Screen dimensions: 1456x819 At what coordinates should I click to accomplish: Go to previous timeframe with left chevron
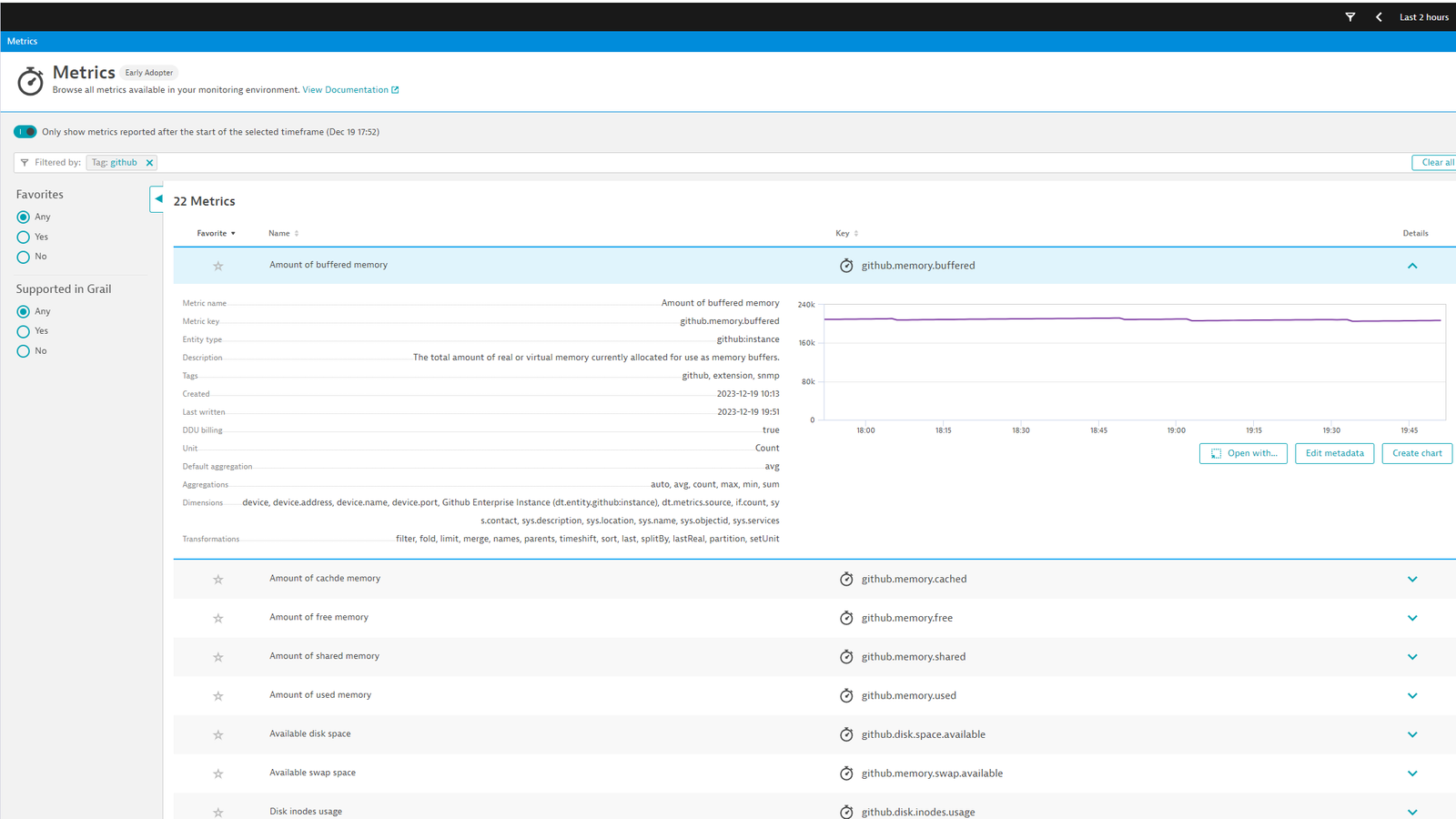tap(1379, 17)
